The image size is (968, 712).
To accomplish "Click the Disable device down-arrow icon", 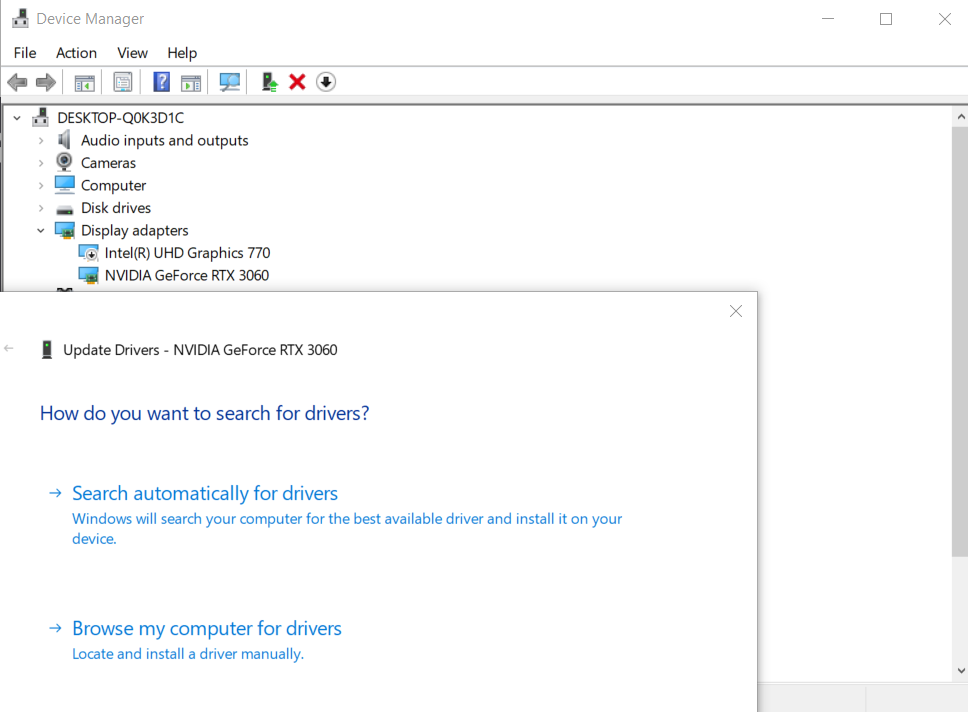I will point(326,82).
